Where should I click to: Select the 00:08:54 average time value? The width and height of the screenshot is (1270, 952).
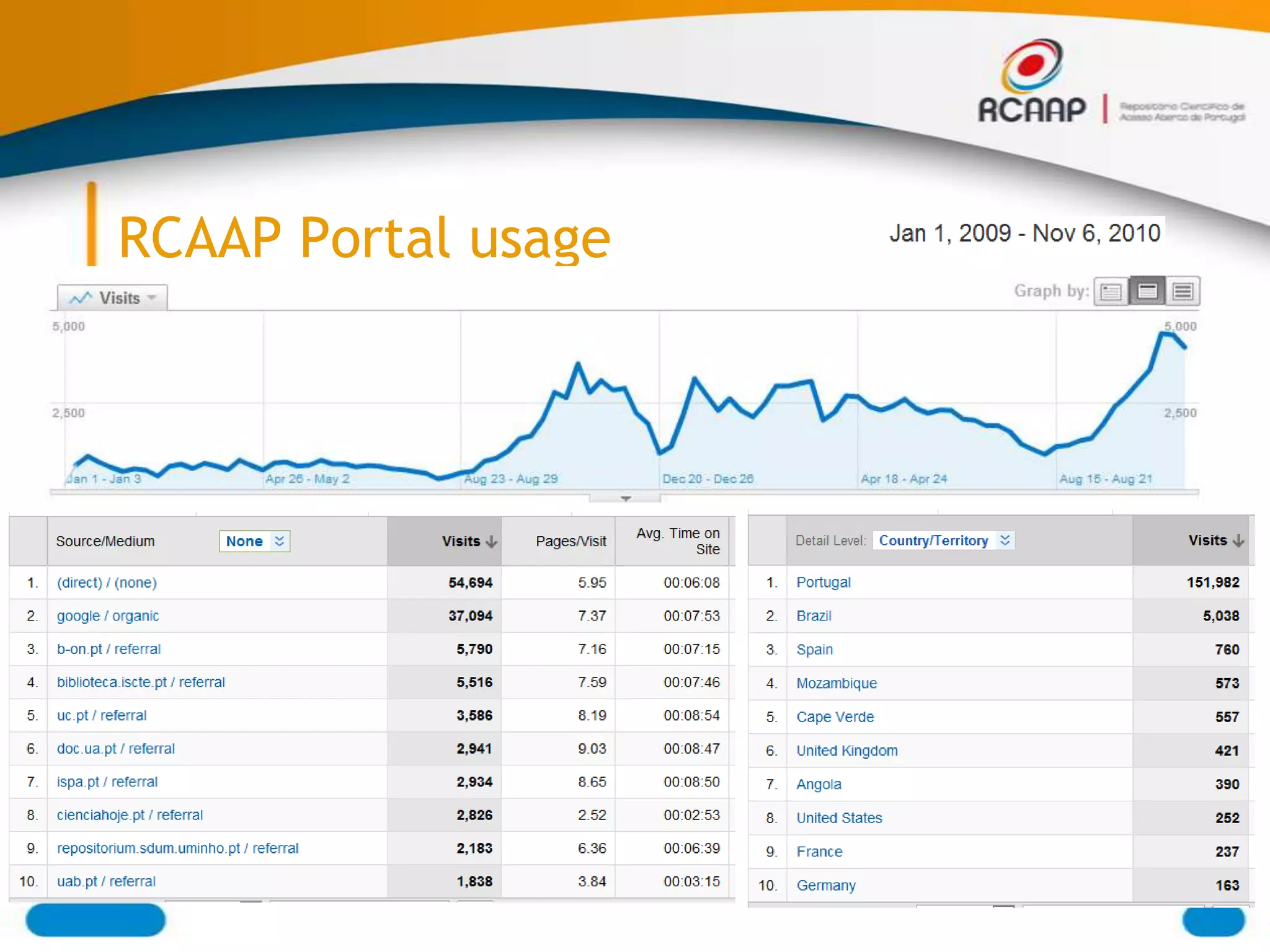(691, 715)
